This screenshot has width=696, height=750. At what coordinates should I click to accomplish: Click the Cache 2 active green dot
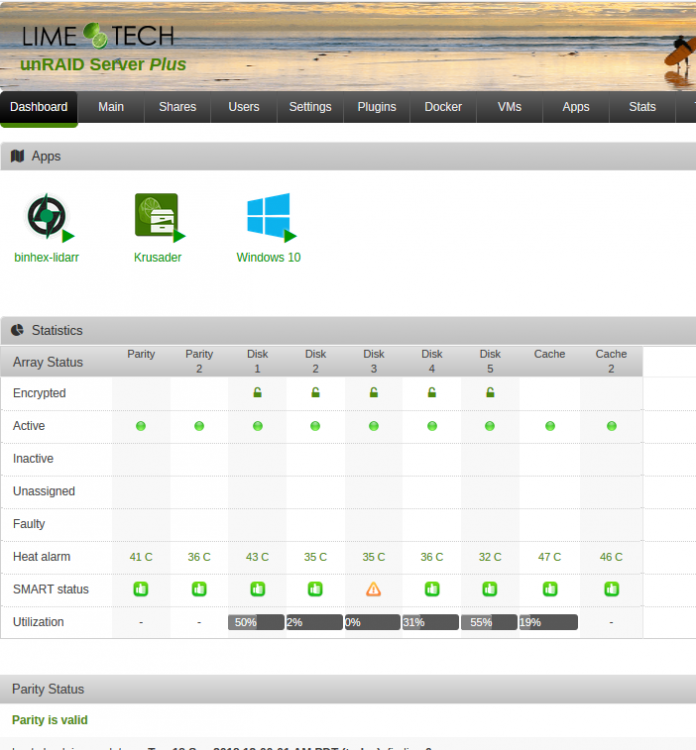pyautogui.click(x=611, y=426)
